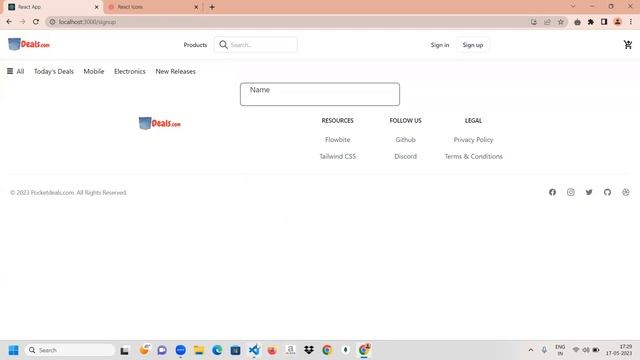Click the Deals.com logo in header
This screenshot has width=640, height=360.
coord(29,44)
